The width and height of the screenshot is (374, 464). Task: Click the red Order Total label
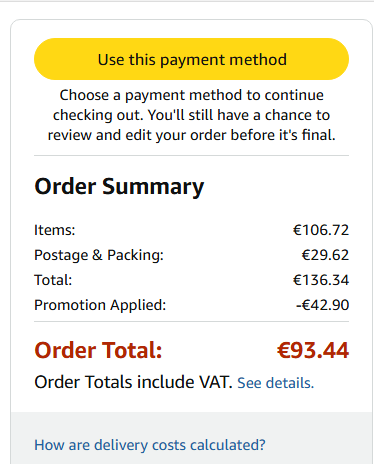pos(98,350)
